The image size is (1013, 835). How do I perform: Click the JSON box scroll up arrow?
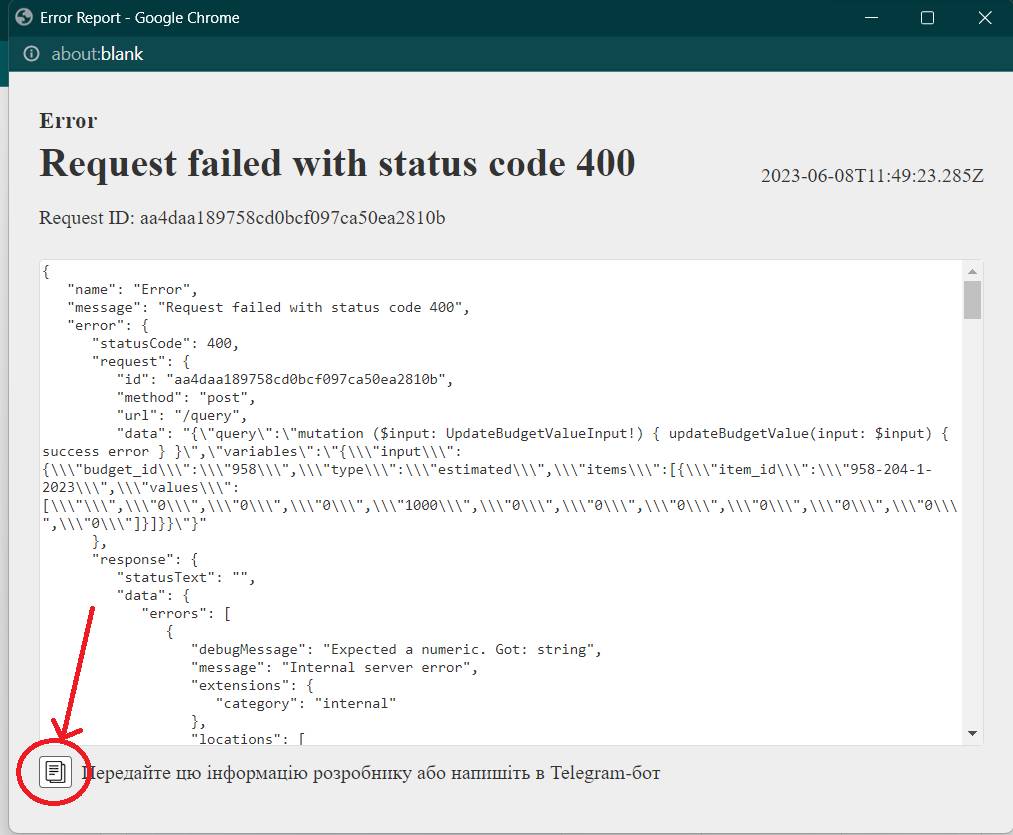pyautogui.click(x=972, y=271)
